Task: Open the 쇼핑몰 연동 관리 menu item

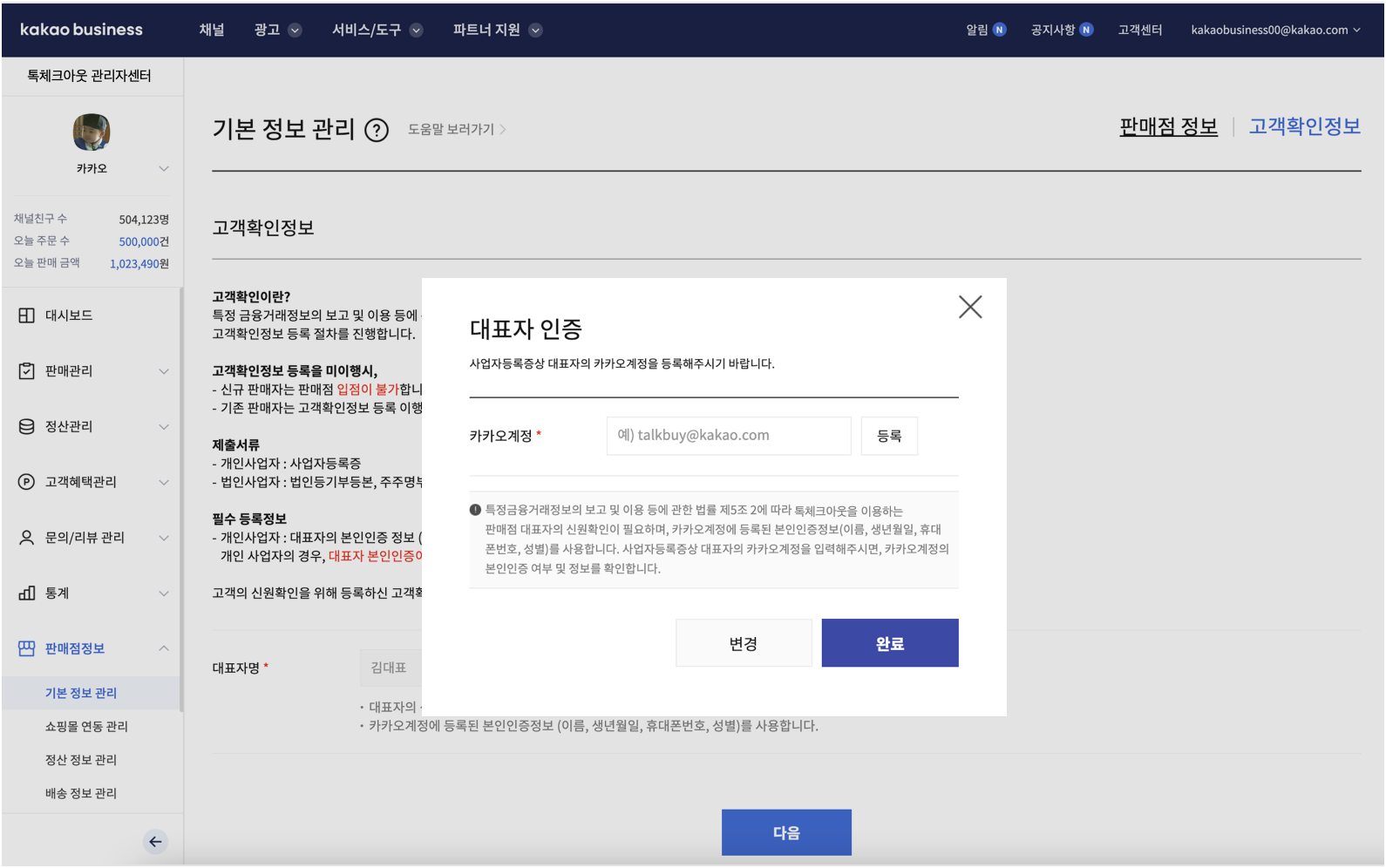Action: click(x=86, y=726)
